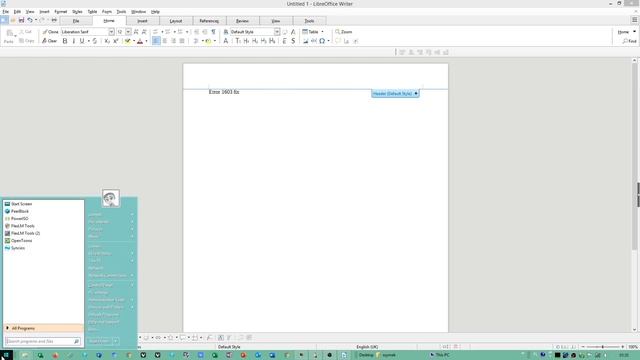Click the Find button in ribbon

coord(629,41)
